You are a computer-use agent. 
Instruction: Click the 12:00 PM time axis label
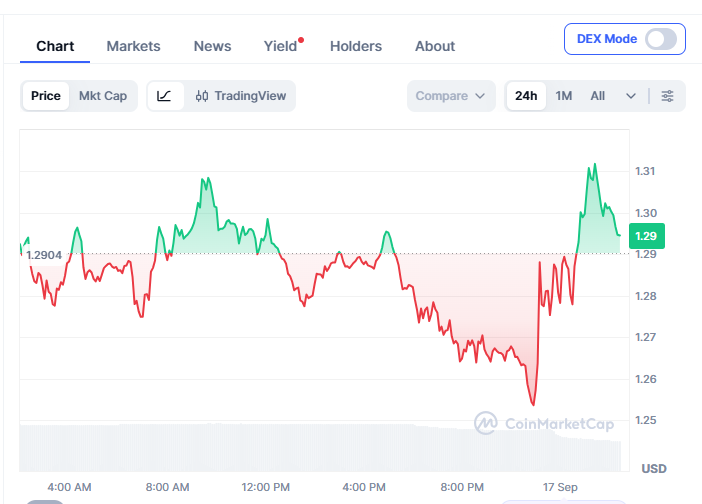coord(265,487)
